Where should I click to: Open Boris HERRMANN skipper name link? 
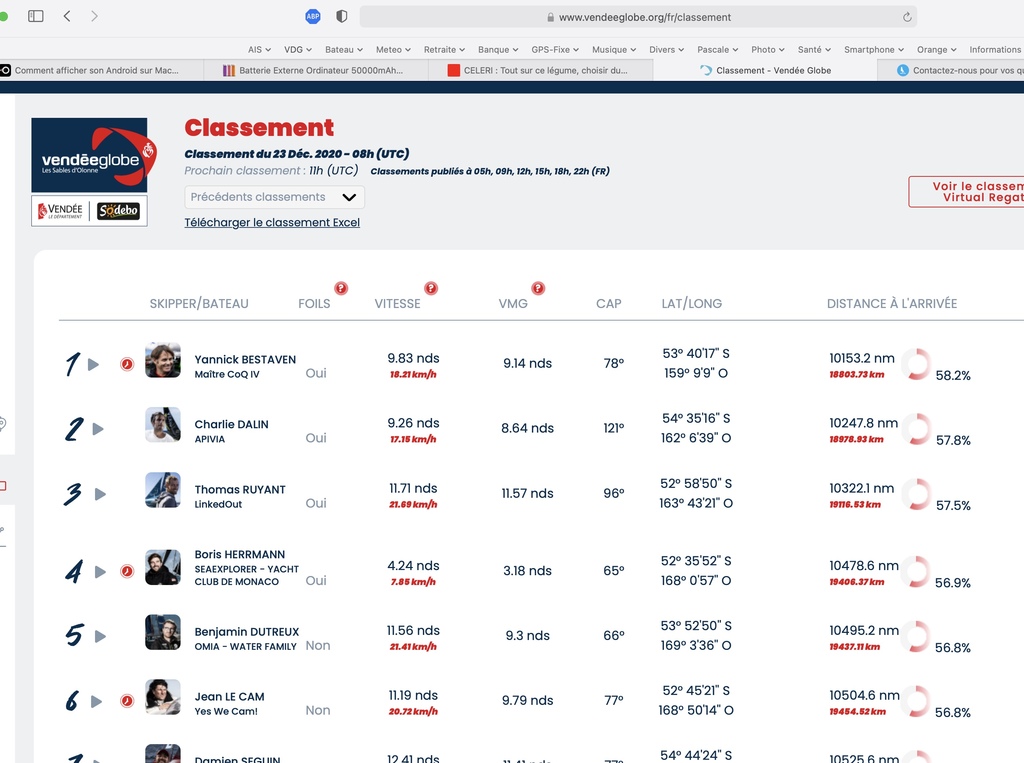coord(240,554)
